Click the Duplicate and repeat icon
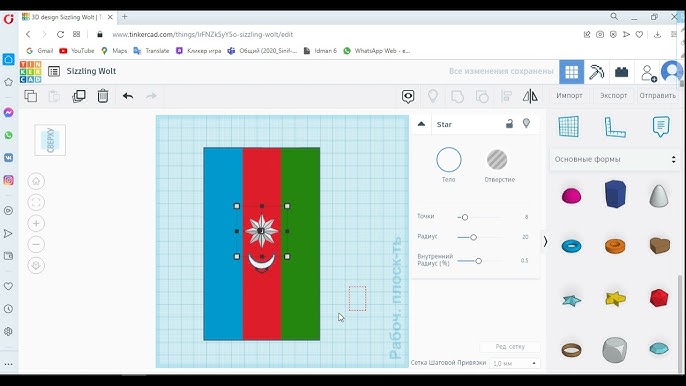 point(79,96)
